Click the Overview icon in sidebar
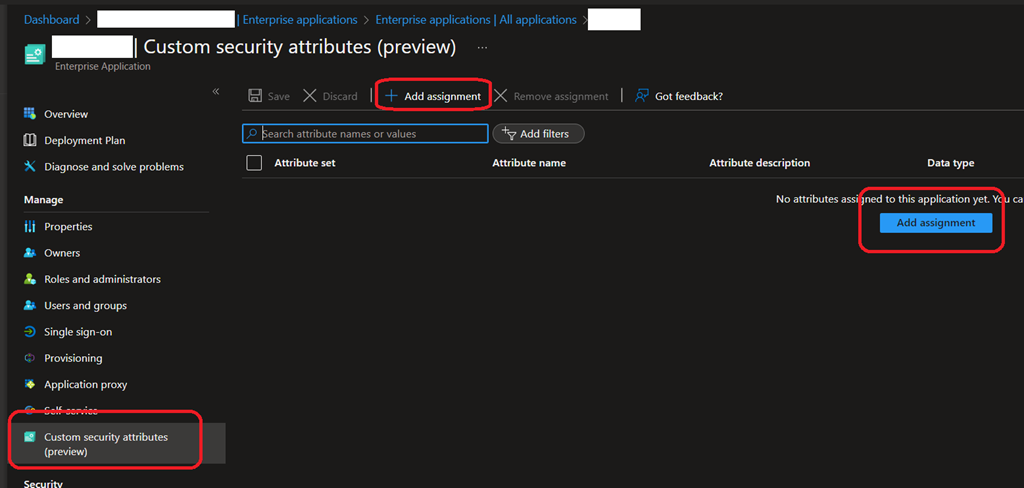1024x488 pixels. pyautogui.click(x=30, y=114)
